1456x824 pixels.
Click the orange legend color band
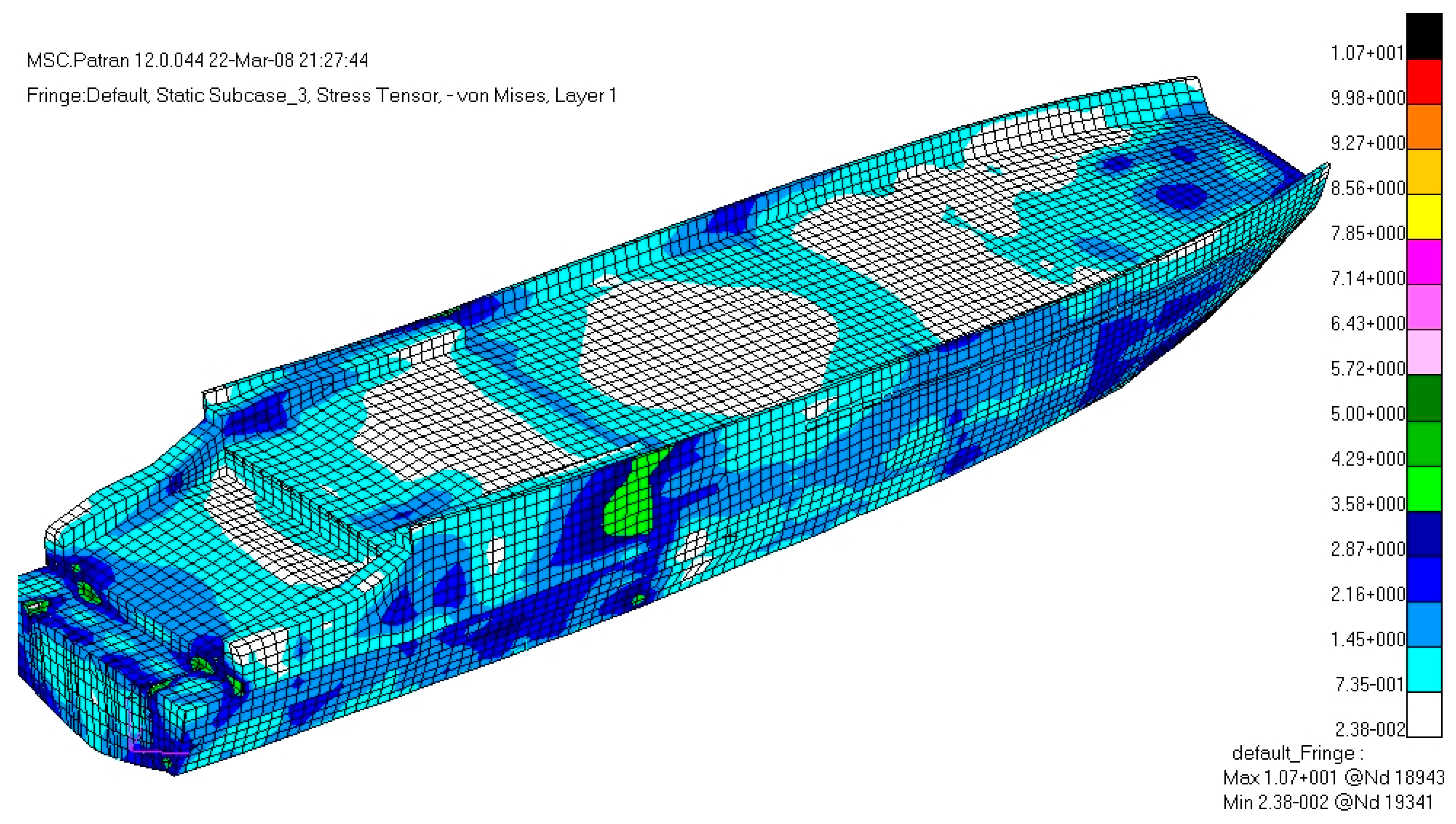(1424, 127)
